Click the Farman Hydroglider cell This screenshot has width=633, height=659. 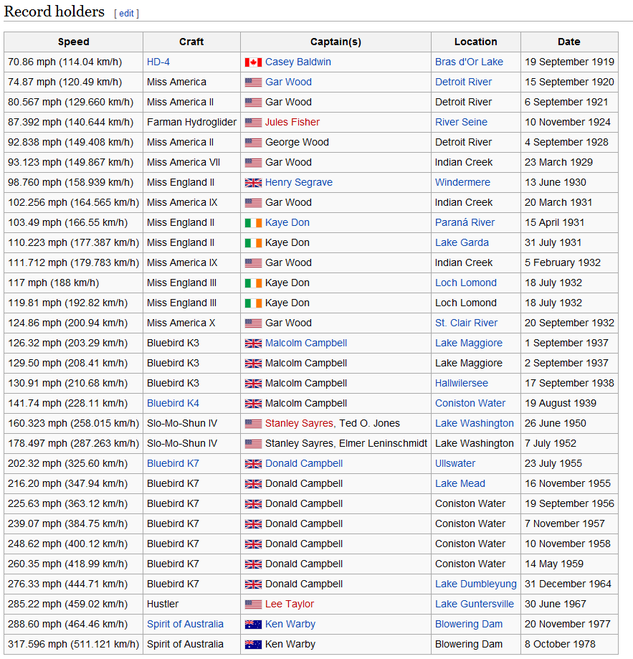click(192, 122)
